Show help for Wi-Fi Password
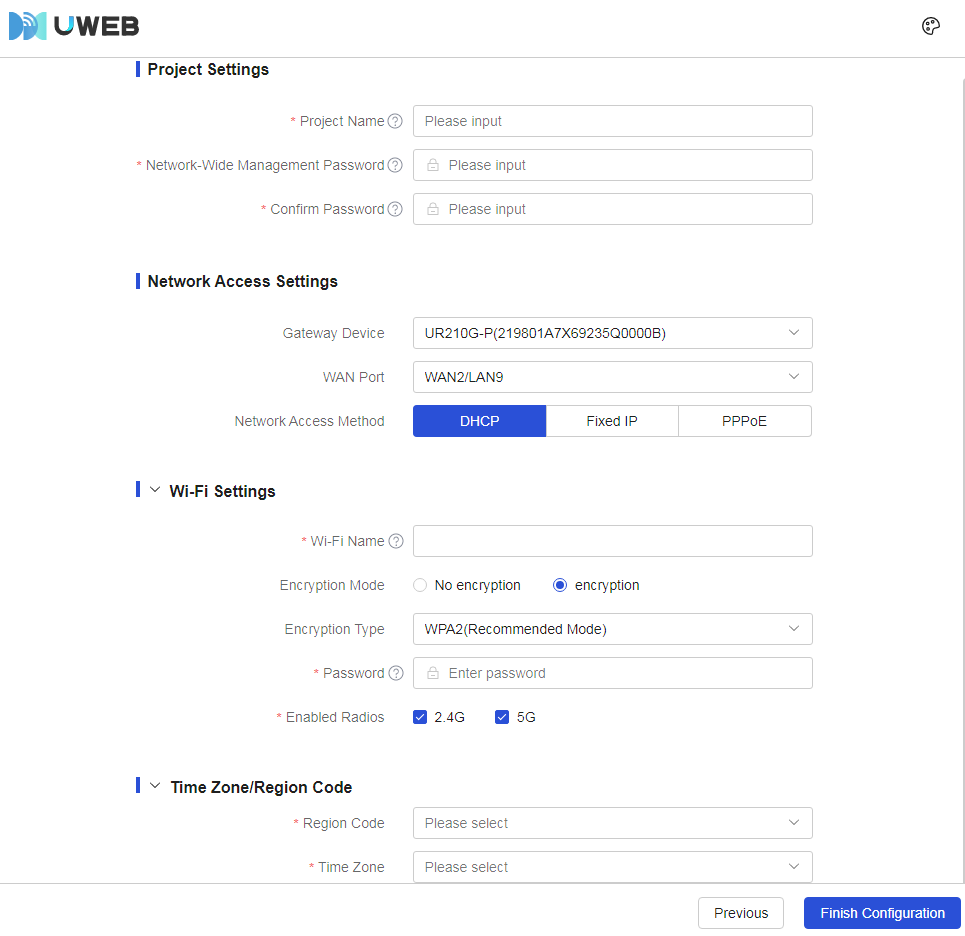The width and height of the screenshot is (965, 936). tap(396, 673)
